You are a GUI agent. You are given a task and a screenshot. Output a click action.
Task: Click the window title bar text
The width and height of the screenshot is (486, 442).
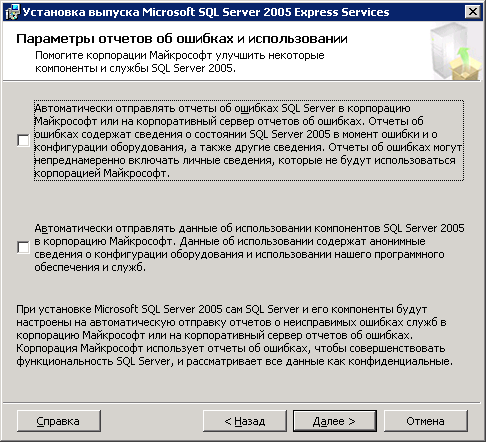(x=206, y=12)
